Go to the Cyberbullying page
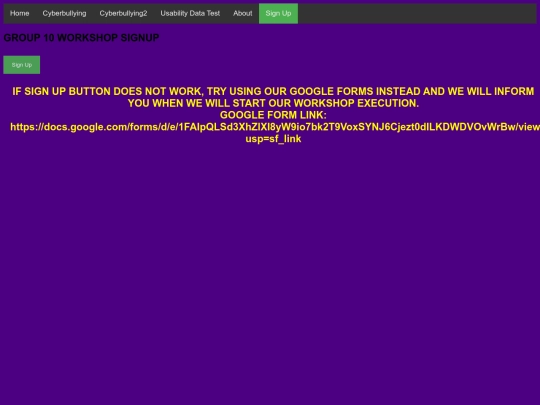 [x=64, y=13]
